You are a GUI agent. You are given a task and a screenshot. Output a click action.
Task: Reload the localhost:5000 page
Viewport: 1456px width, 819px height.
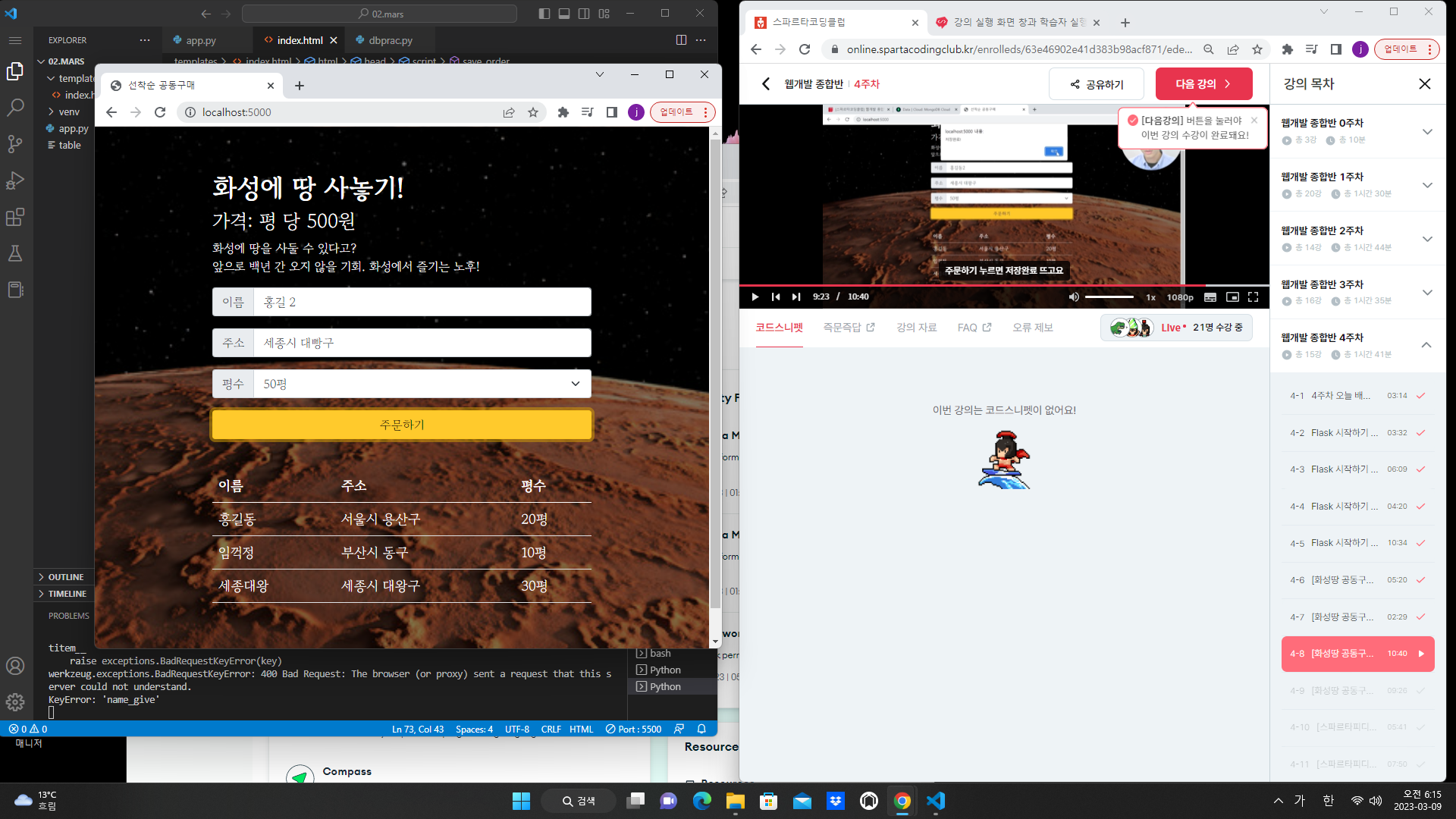tap(160, 112)
